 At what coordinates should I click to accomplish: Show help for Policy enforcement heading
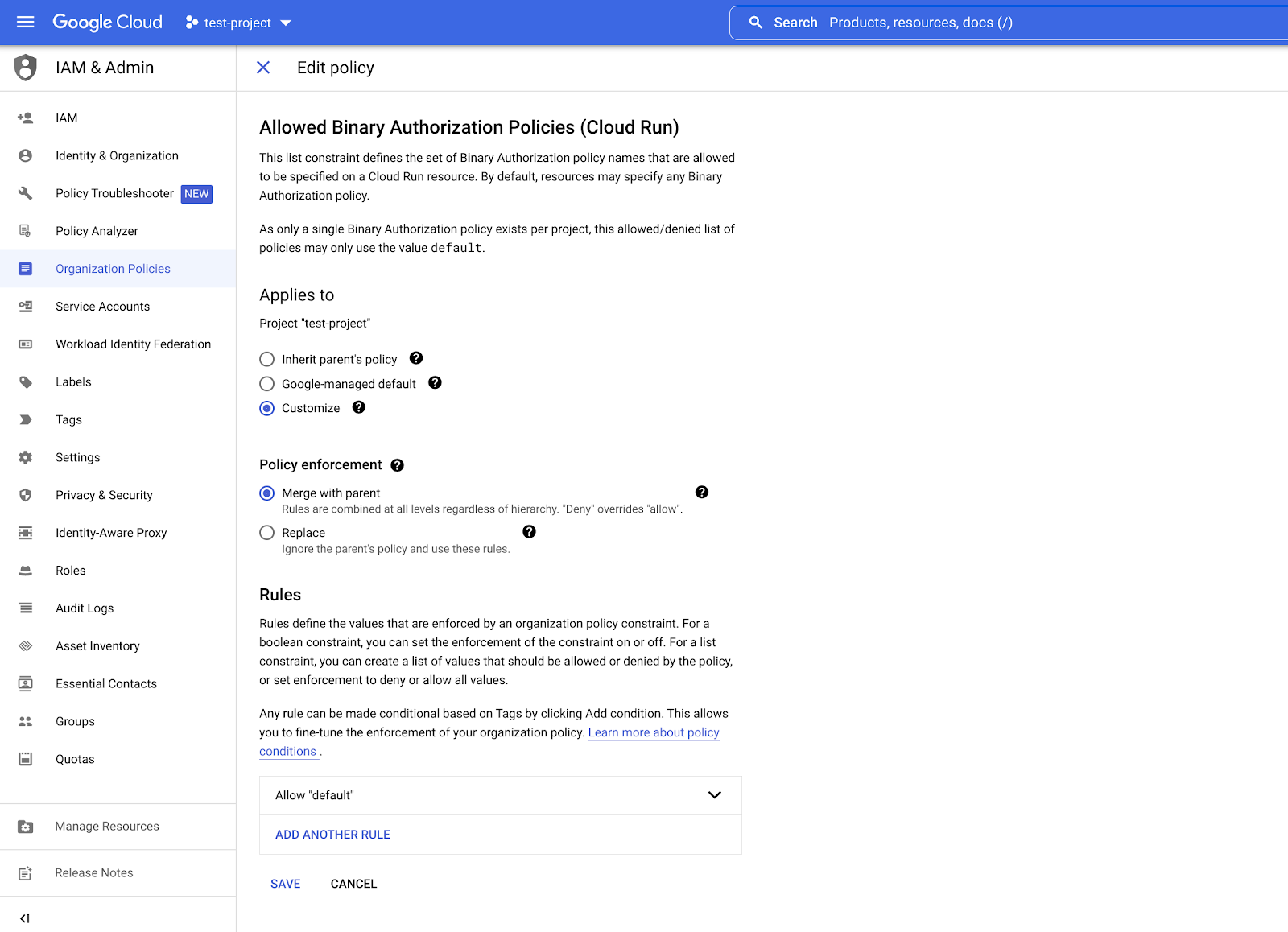(x=398, y=465)
